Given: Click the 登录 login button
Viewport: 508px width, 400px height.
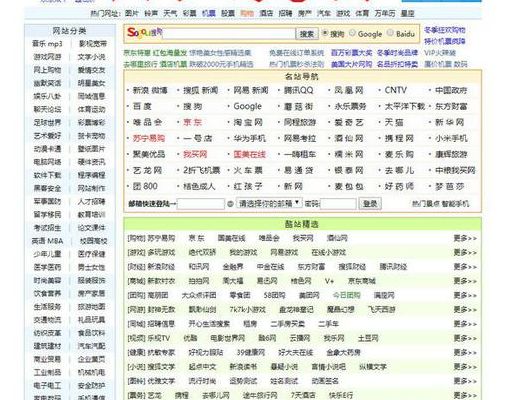Looking at the screenshot, I should pyautogui.click(x=370, y=204).
